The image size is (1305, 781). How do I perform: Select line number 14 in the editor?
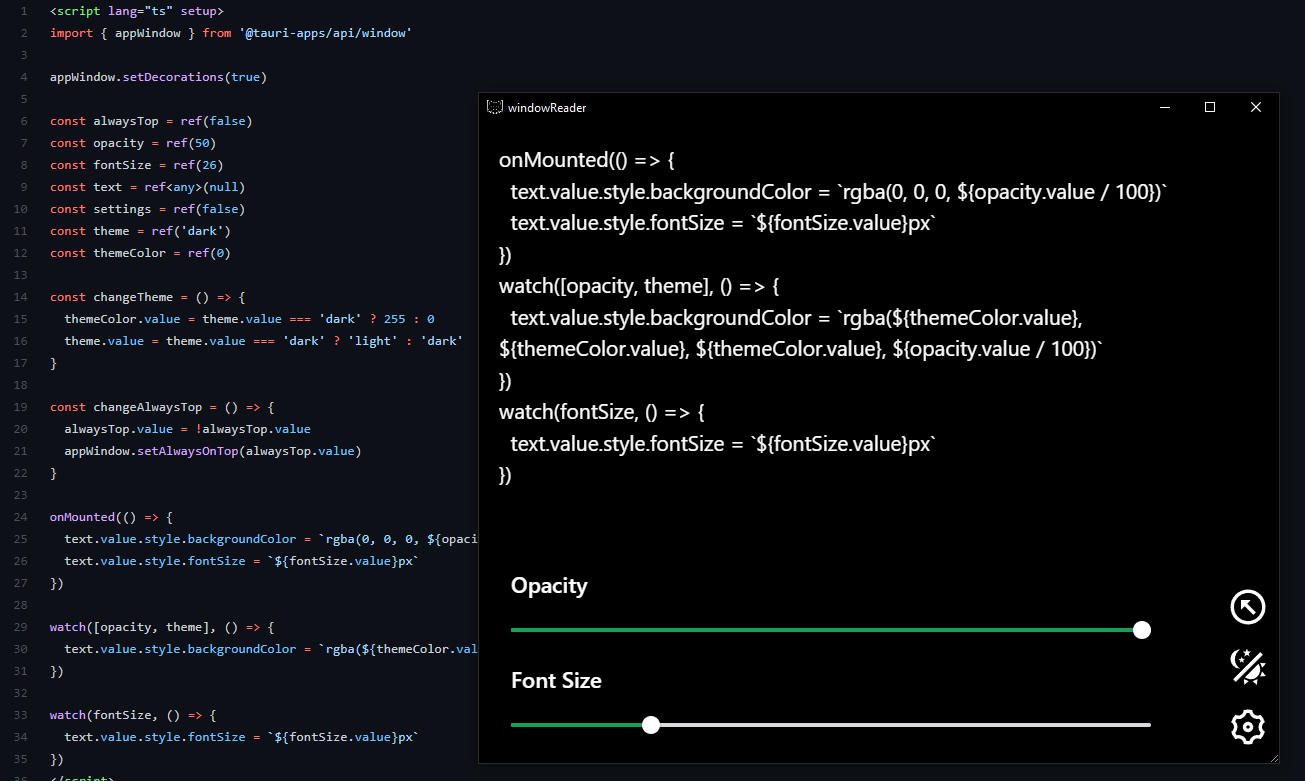[x=20, y=296]
